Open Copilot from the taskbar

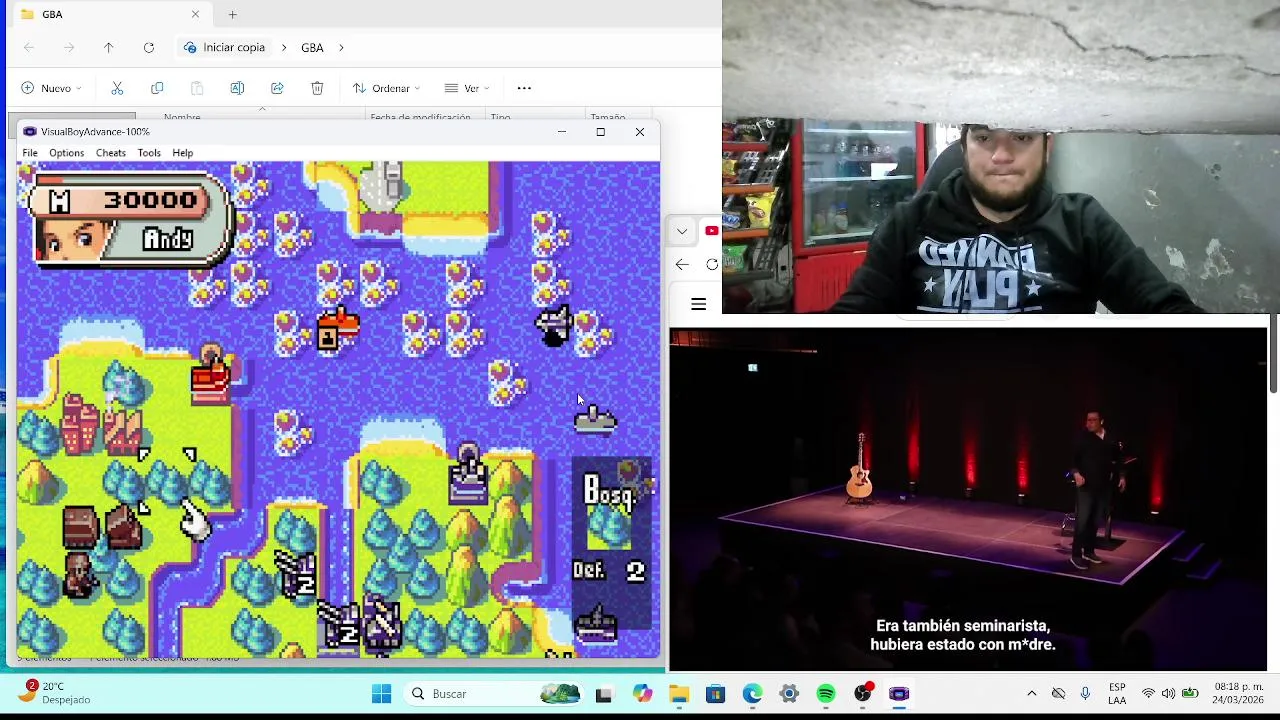[642, 694]
